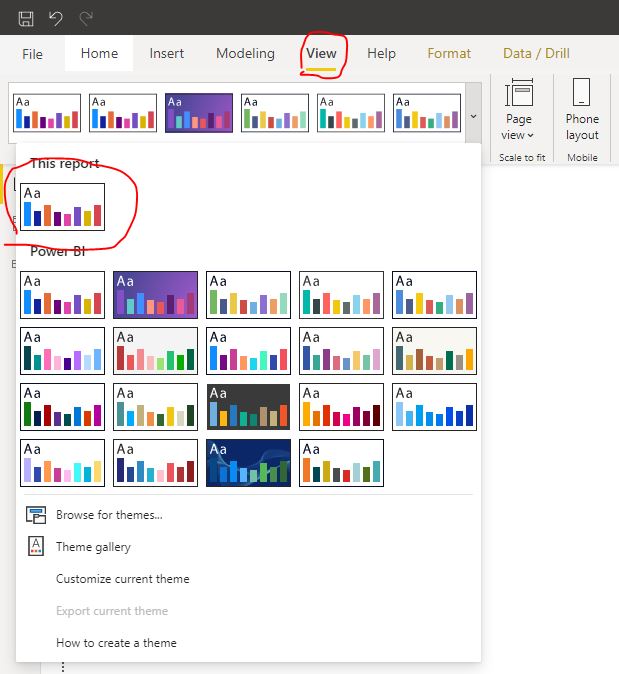
Task: Open the Help tab
Action: [x=381, y=53]
